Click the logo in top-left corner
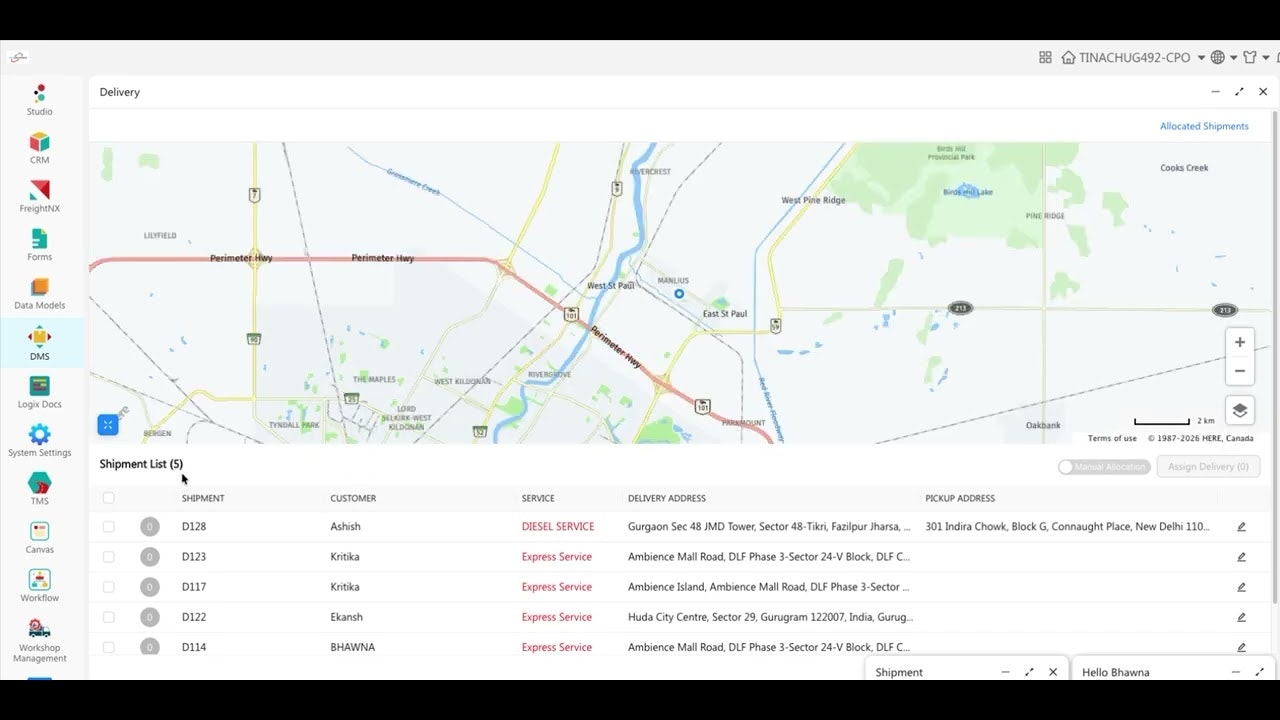The image size is (1280, 720). 19,58
